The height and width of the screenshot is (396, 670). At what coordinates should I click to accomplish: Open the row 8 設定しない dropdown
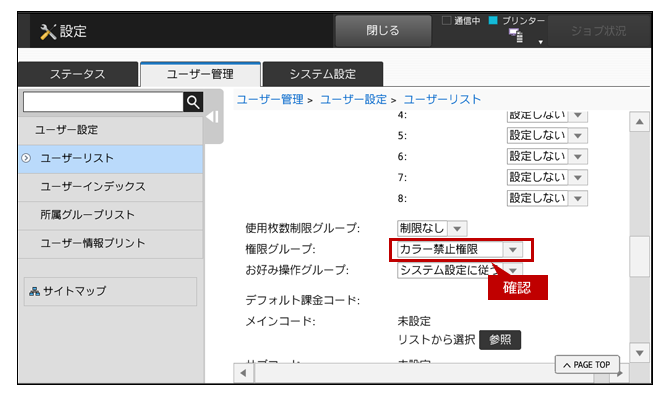pos(547,198)
